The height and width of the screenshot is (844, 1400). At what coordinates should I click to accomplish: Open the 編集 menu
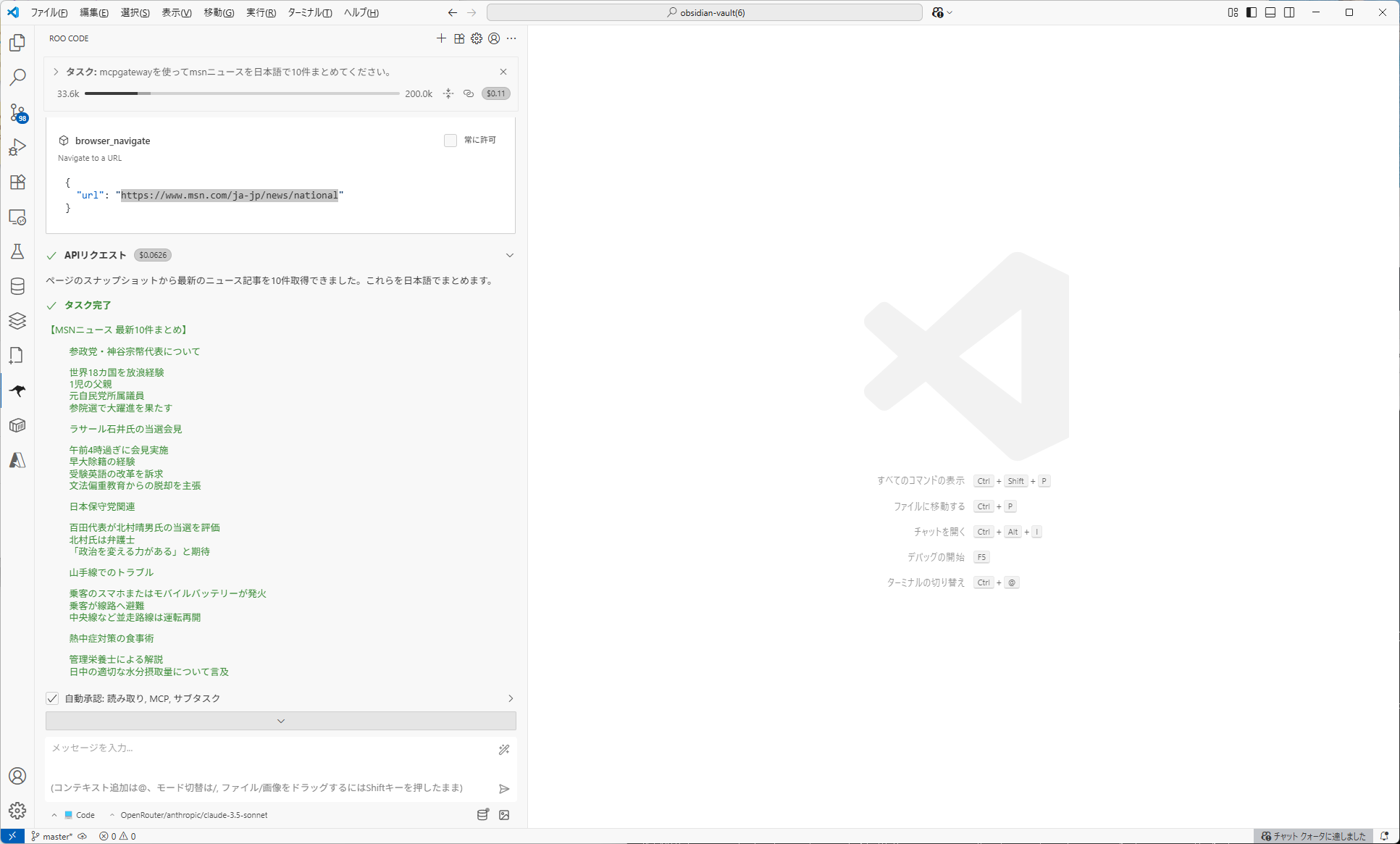click(x=94, y=12)
